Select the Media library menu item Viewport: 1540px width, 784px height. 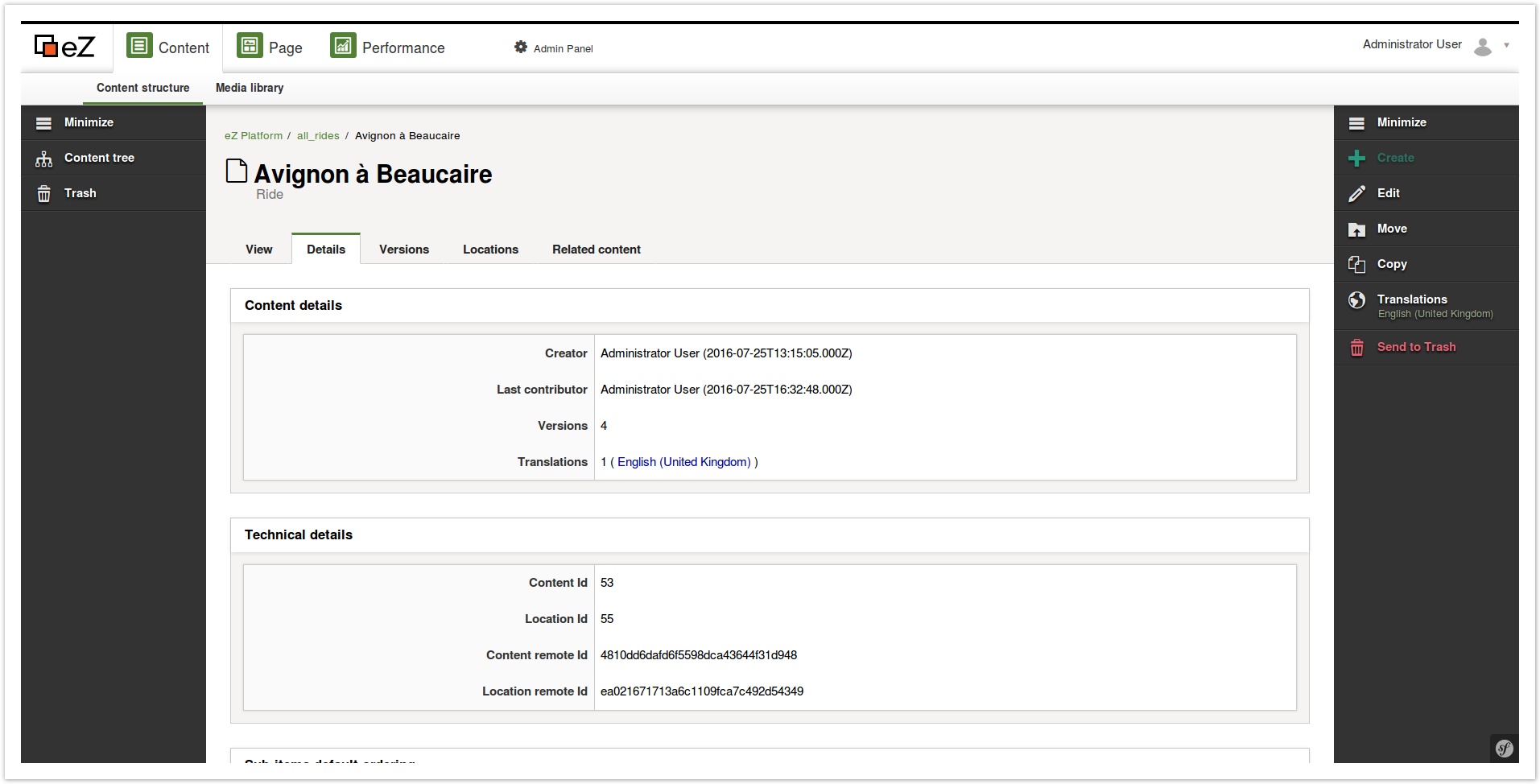250,88
